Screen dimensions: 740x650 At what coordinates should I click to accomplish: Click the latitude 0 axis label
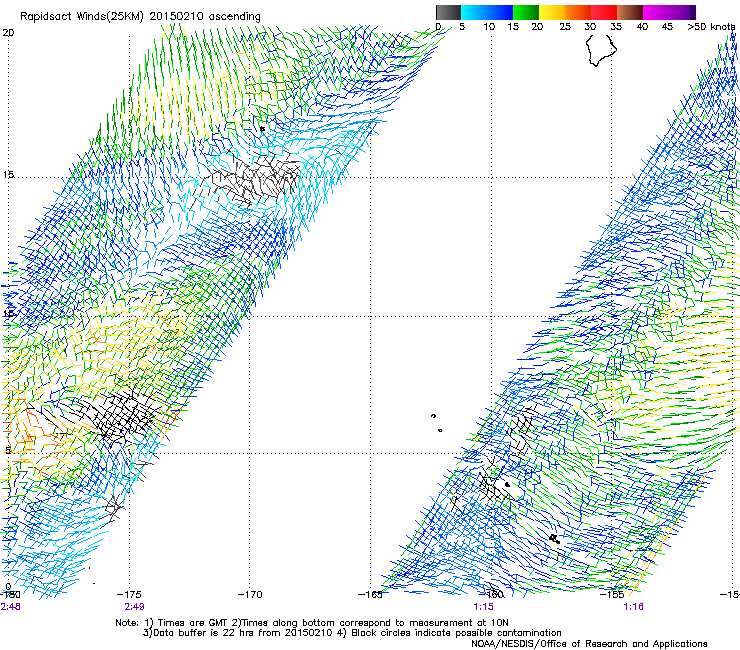8,587
